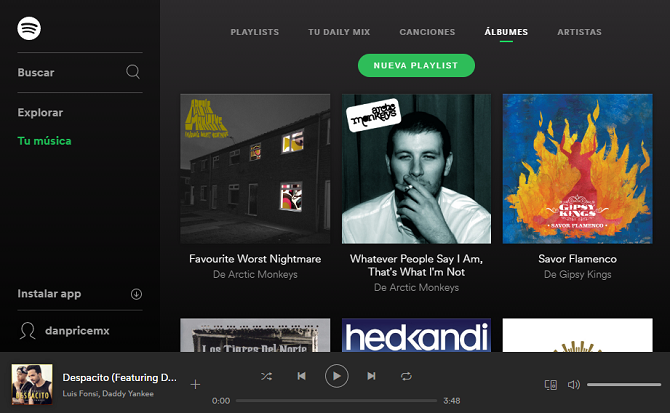Open the Favourite Worst Nightmare album cover
The width and height of the screenshot is (670, 413).
tap(255, 169)
